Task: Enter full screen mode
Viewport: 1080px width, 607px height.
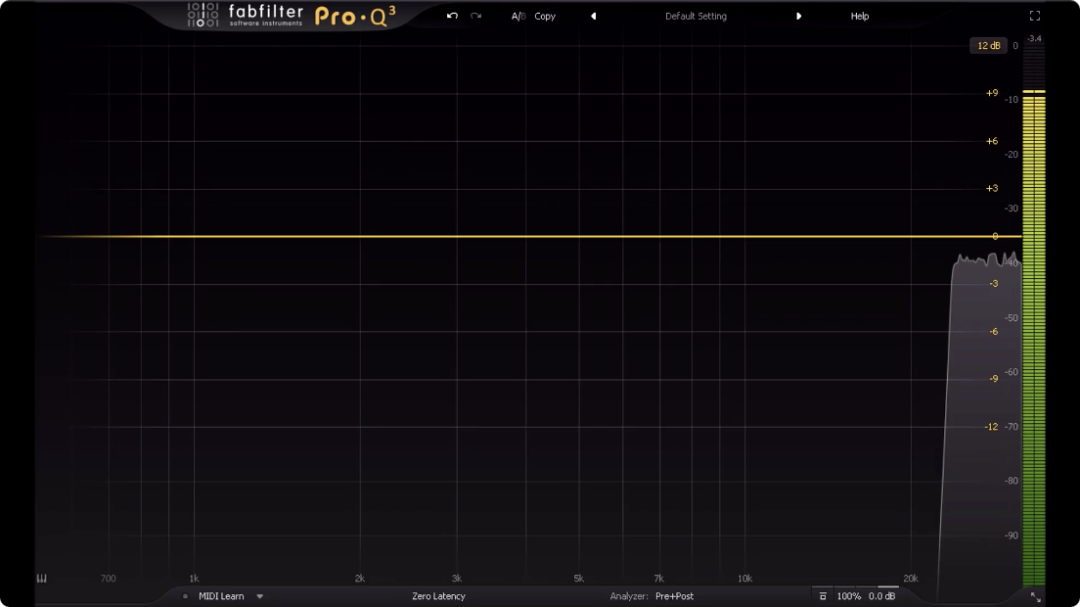Action: [1035, 16]
